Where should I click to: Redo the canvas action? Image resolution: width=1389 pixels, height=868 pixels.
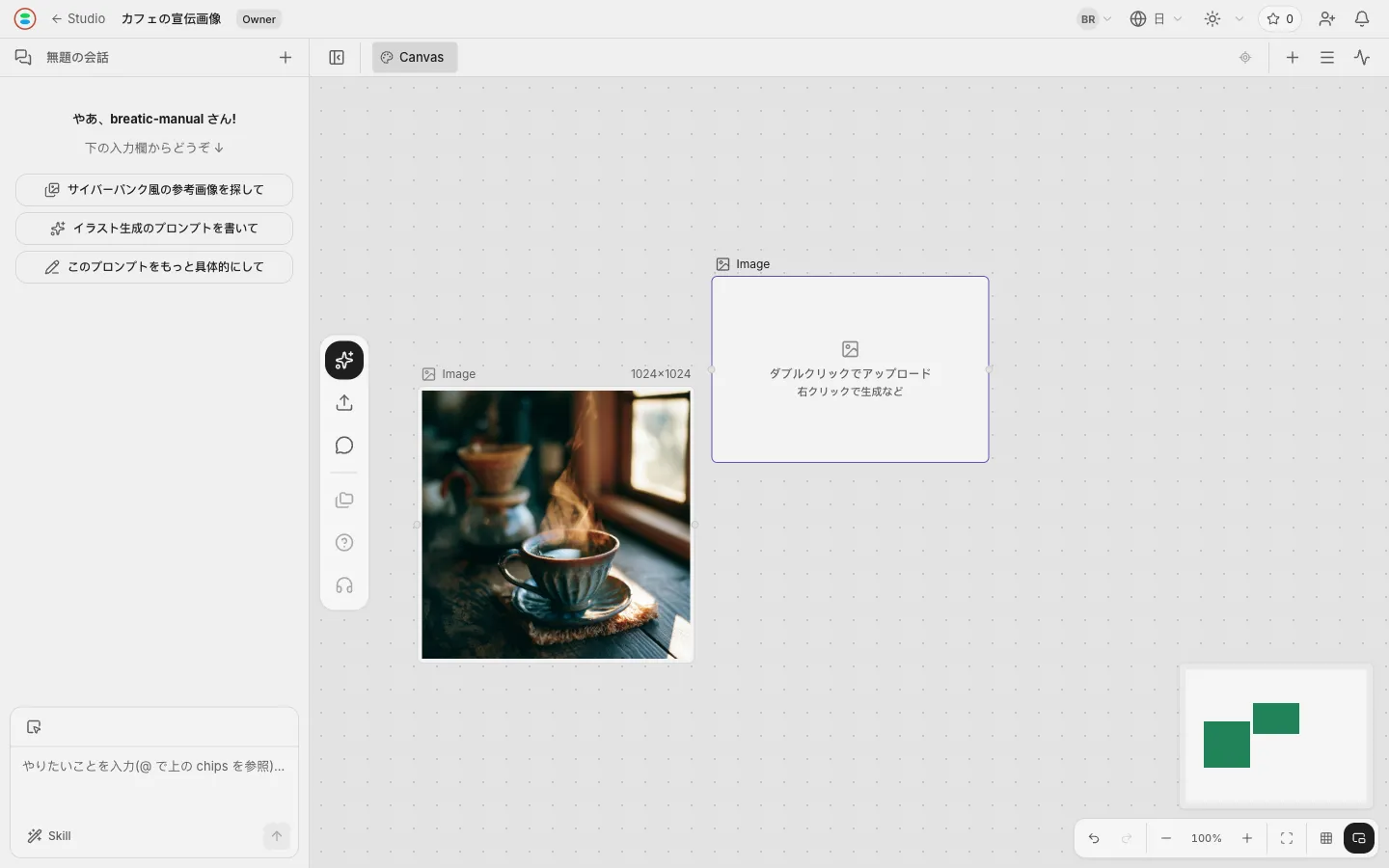[x=1127, y=838]
